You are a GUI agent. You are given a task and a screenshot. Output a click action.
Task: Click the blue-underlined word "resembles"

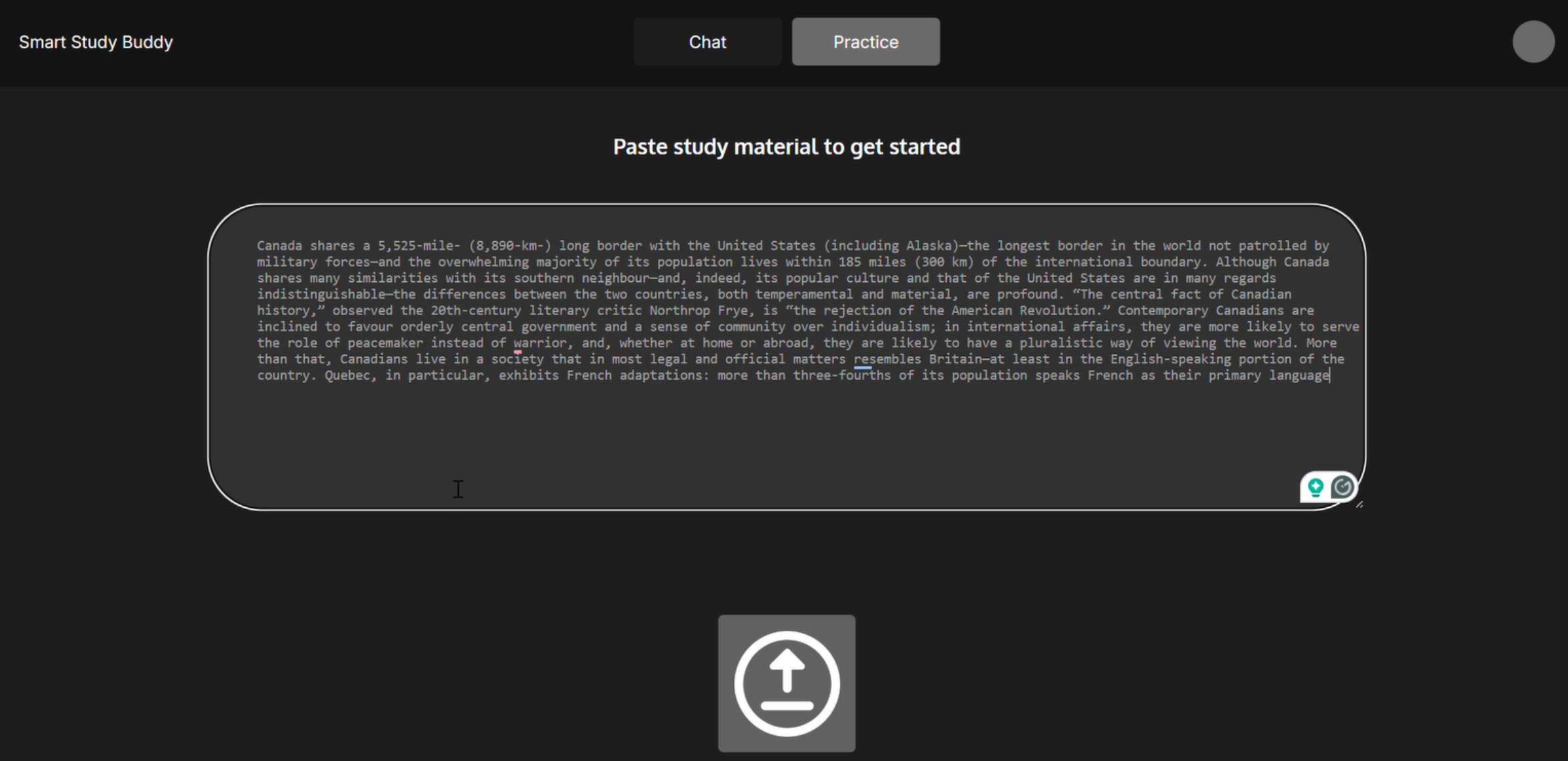click(x=887, y=359)
